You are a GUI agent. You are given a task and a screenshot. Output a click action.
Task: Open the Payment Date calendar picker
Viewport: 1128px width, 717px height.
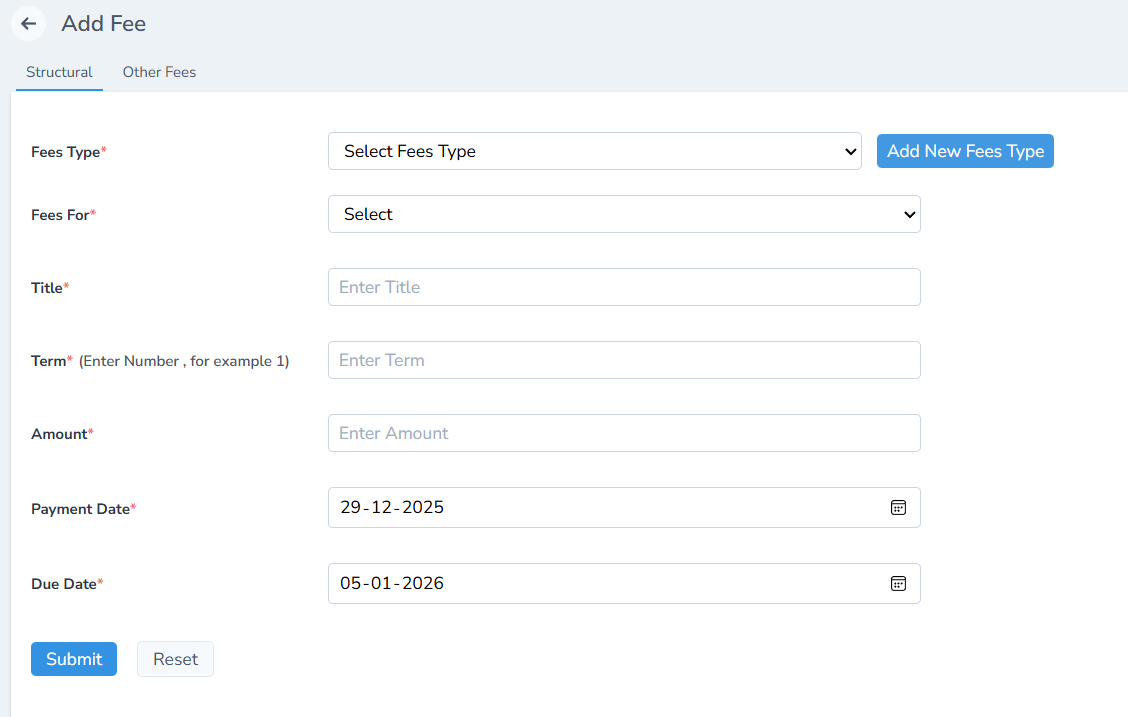(x=899, y=507)
